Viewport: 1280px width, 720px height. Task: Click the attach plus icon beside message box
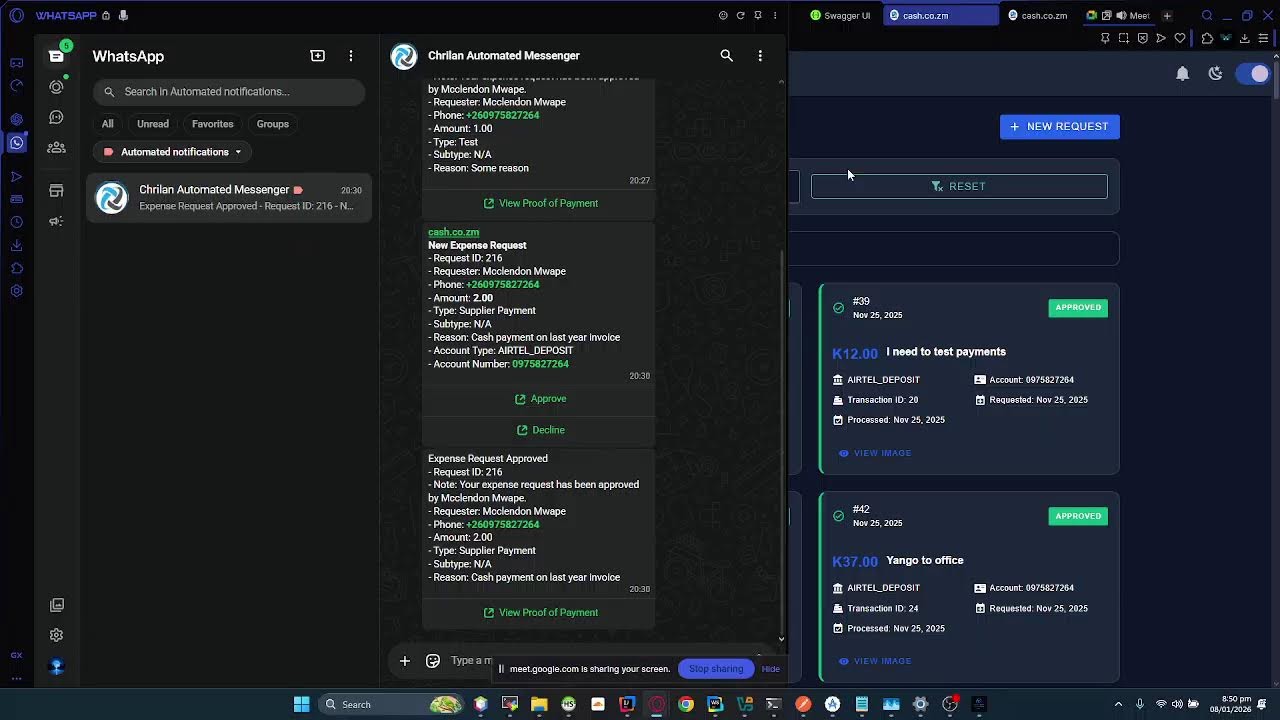(x=404, y=660)
